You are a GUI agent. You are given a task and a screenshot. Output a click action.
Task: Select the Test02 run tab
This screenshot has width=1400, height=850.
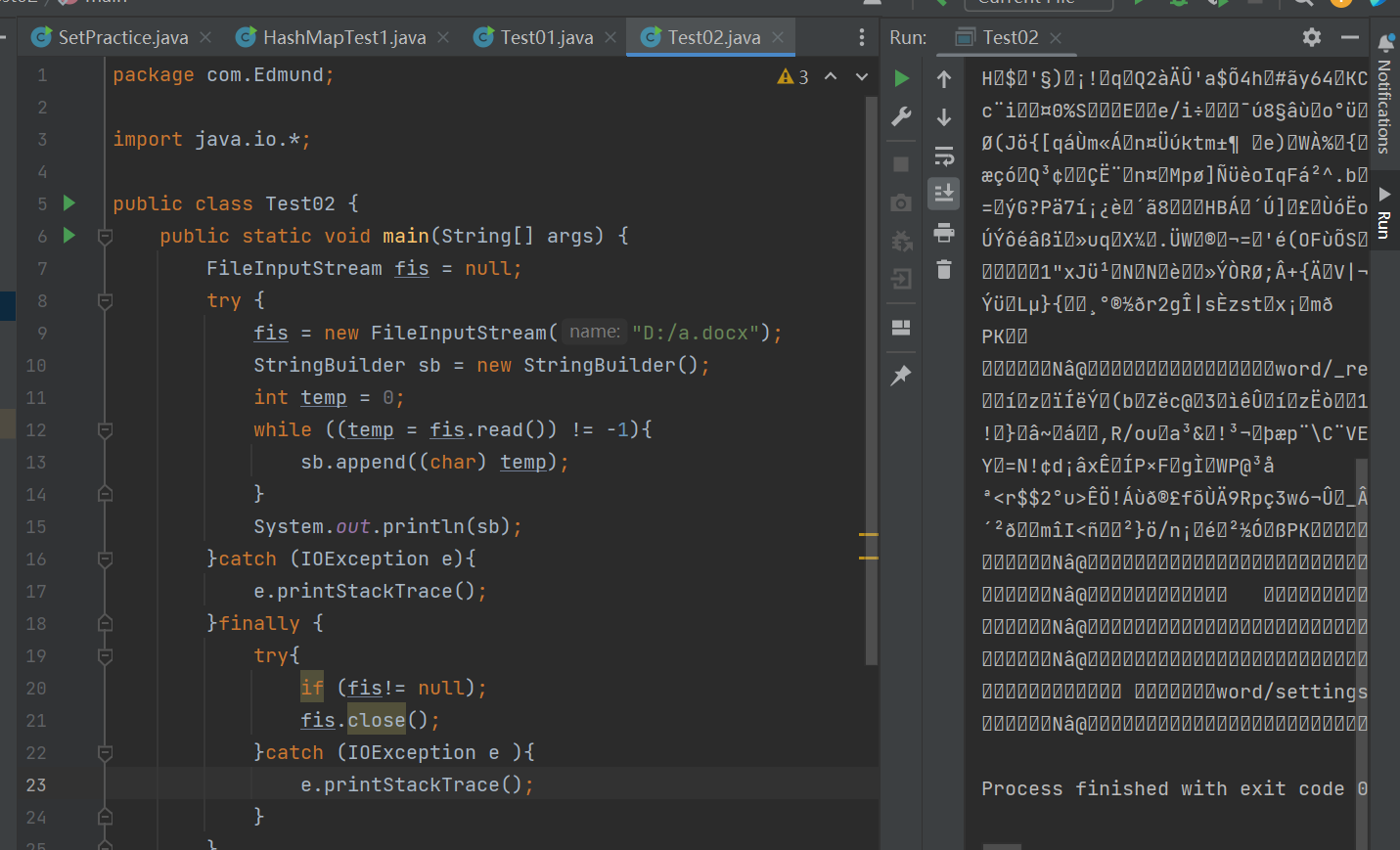point(1010,37)
